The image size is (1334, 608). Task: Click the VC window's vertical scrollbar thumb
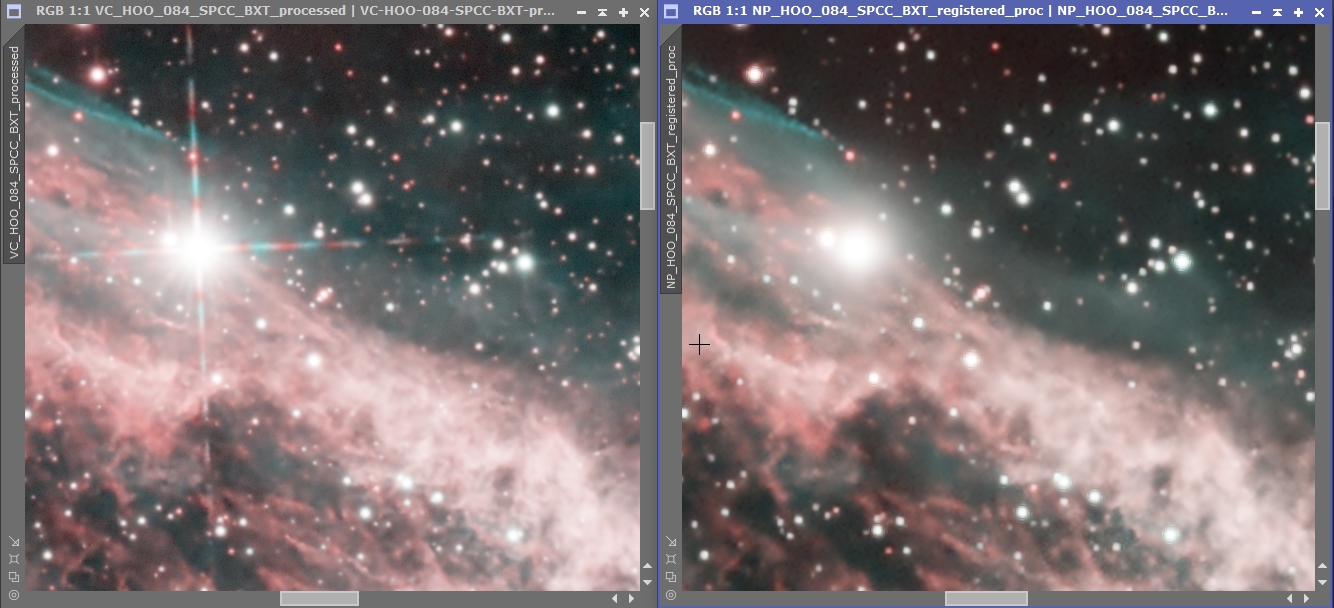(x=647, y=165)
